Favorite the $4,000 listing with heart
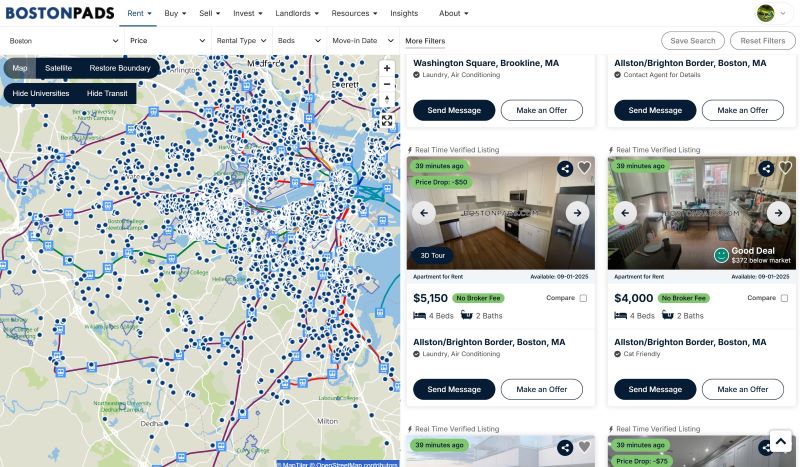 click(x=785, y=167)
